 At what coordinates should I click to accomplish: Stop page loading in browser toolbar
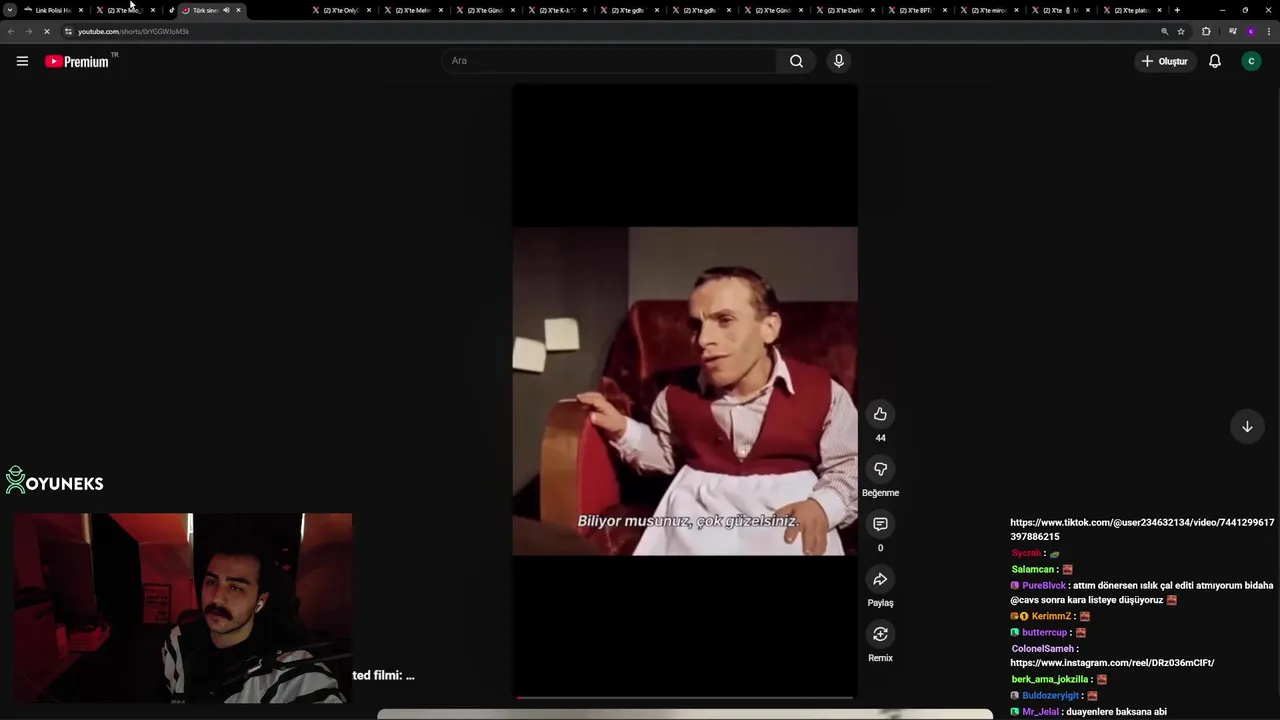pos(47,31)
